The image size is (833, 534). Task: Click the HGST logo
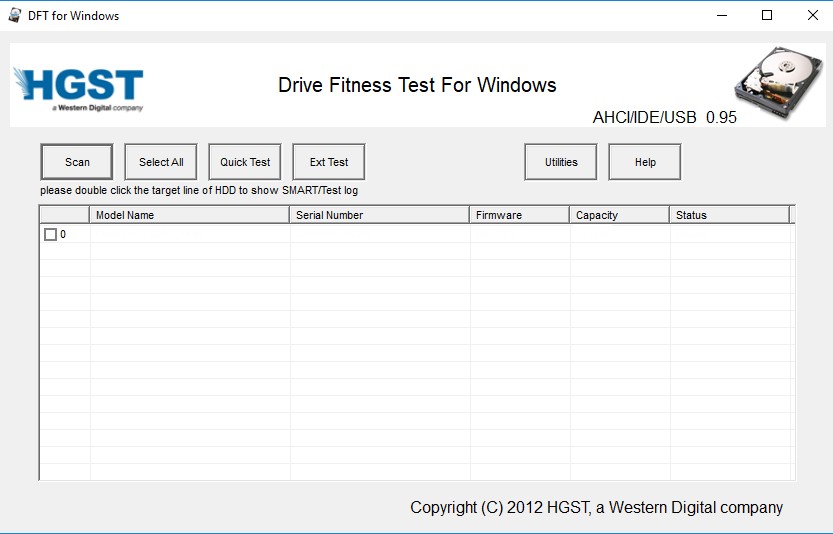point(78,89)
